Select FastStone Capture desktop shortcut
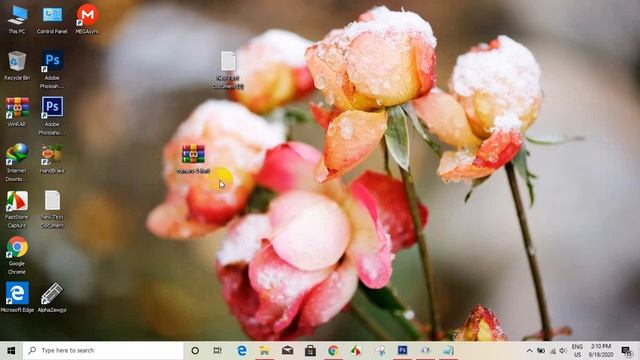 [x=17, y=209]
